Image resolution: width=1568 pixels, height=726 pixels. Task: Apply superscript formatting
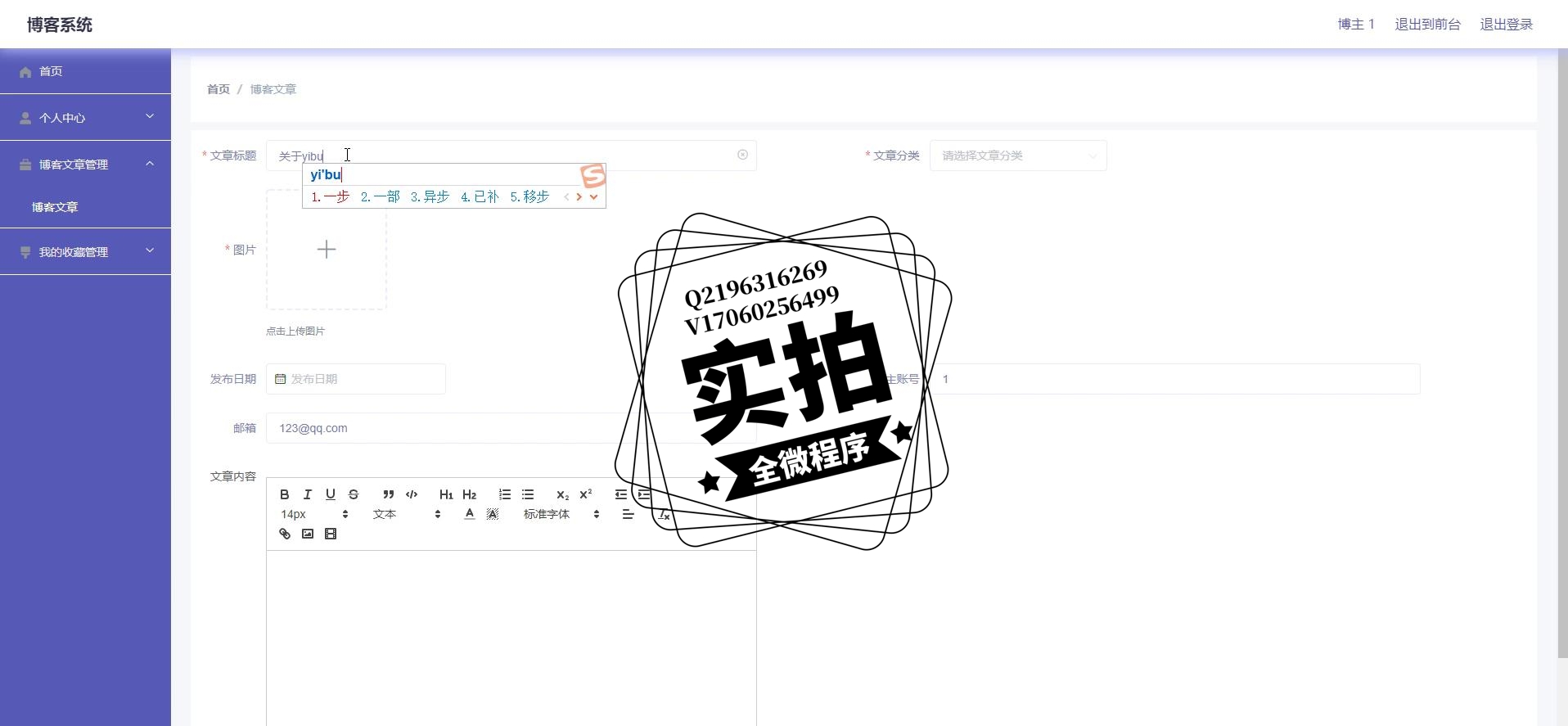[586, 494]
